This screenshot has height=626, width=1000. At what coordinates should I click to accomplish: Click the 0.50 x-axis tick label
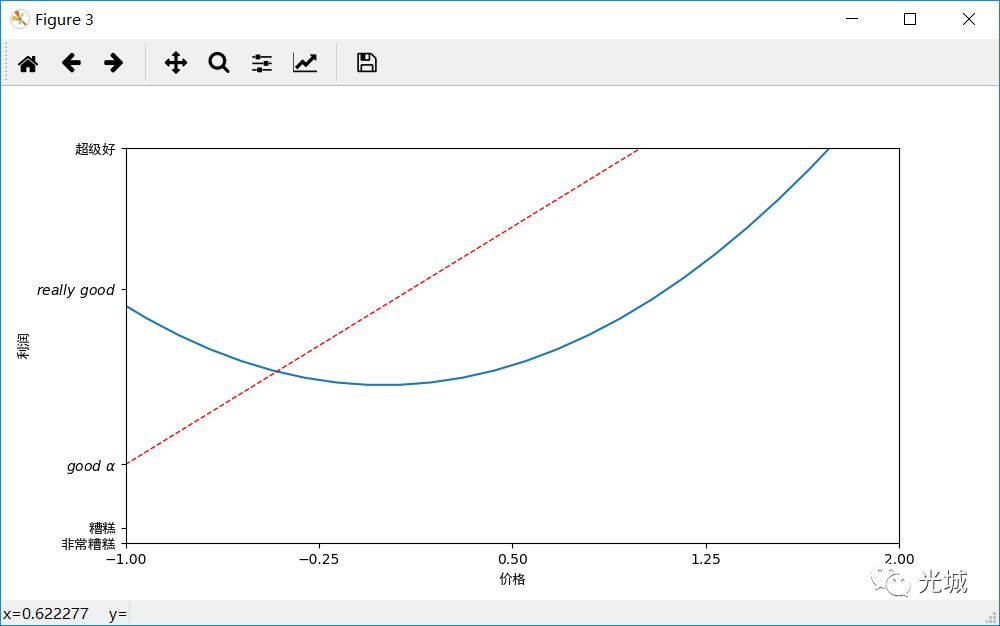pos(512,559)
